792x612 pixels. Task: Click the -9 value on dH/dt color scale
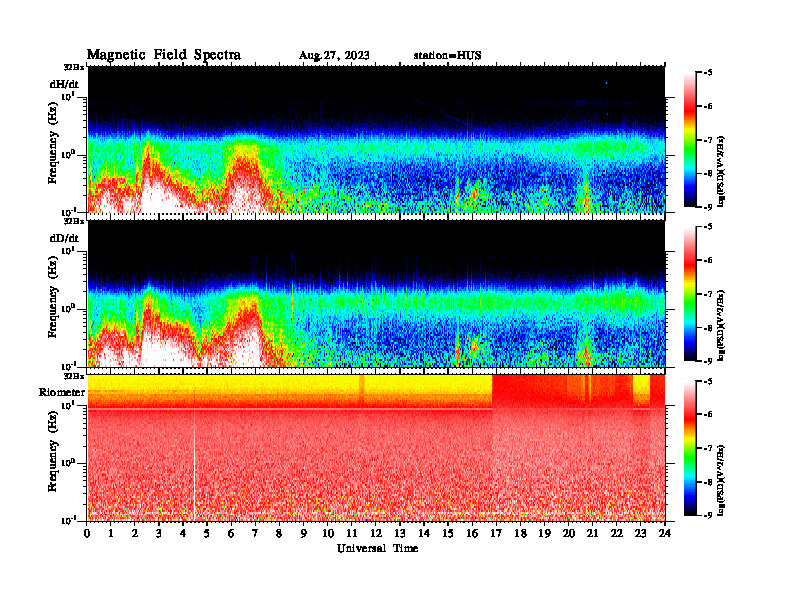(x=708, y=207)
